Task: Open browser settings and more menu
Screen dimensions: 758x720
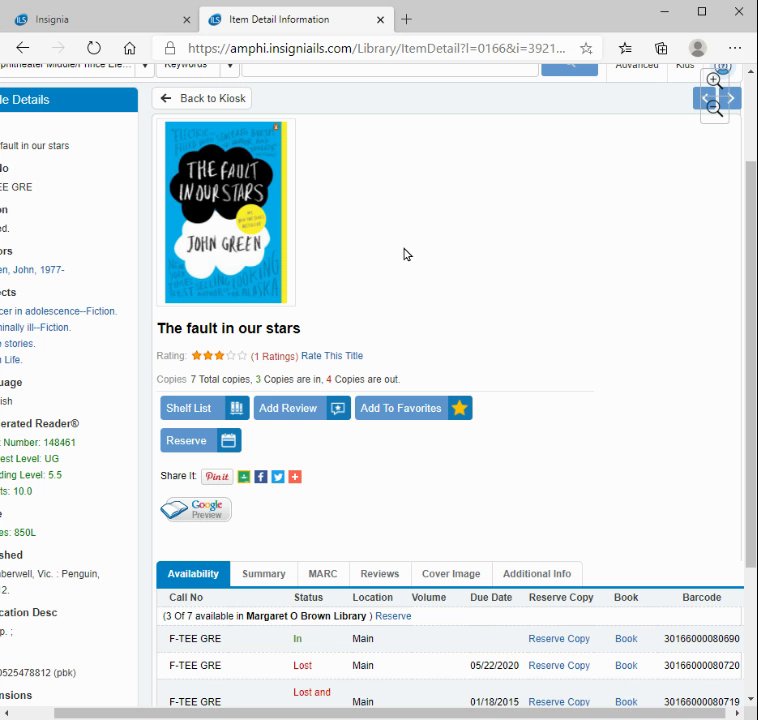Action: point(735,48)
